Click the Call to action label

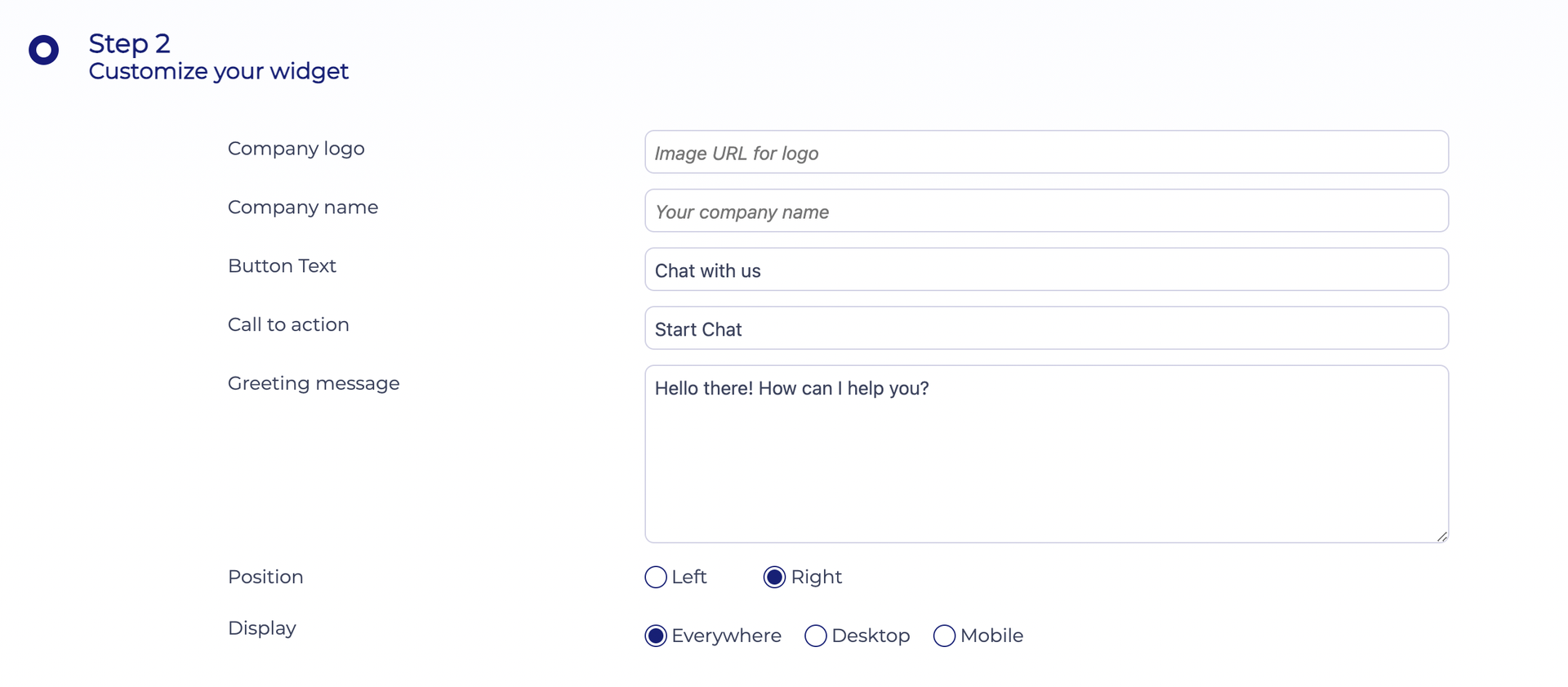(x=288, y=325)
